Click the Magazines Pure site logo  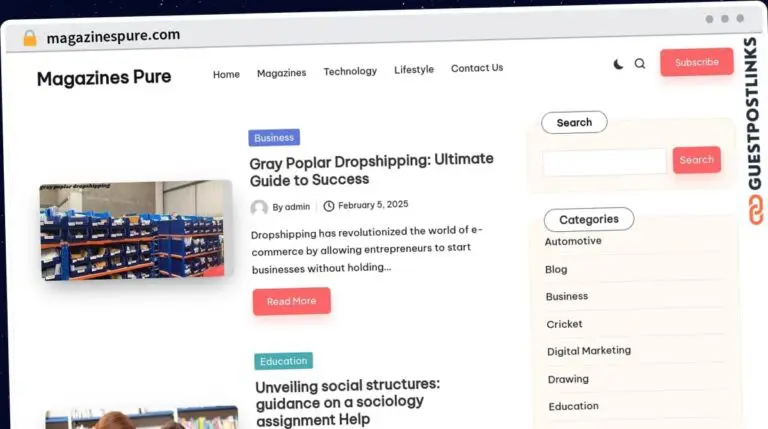click(104, 77)
